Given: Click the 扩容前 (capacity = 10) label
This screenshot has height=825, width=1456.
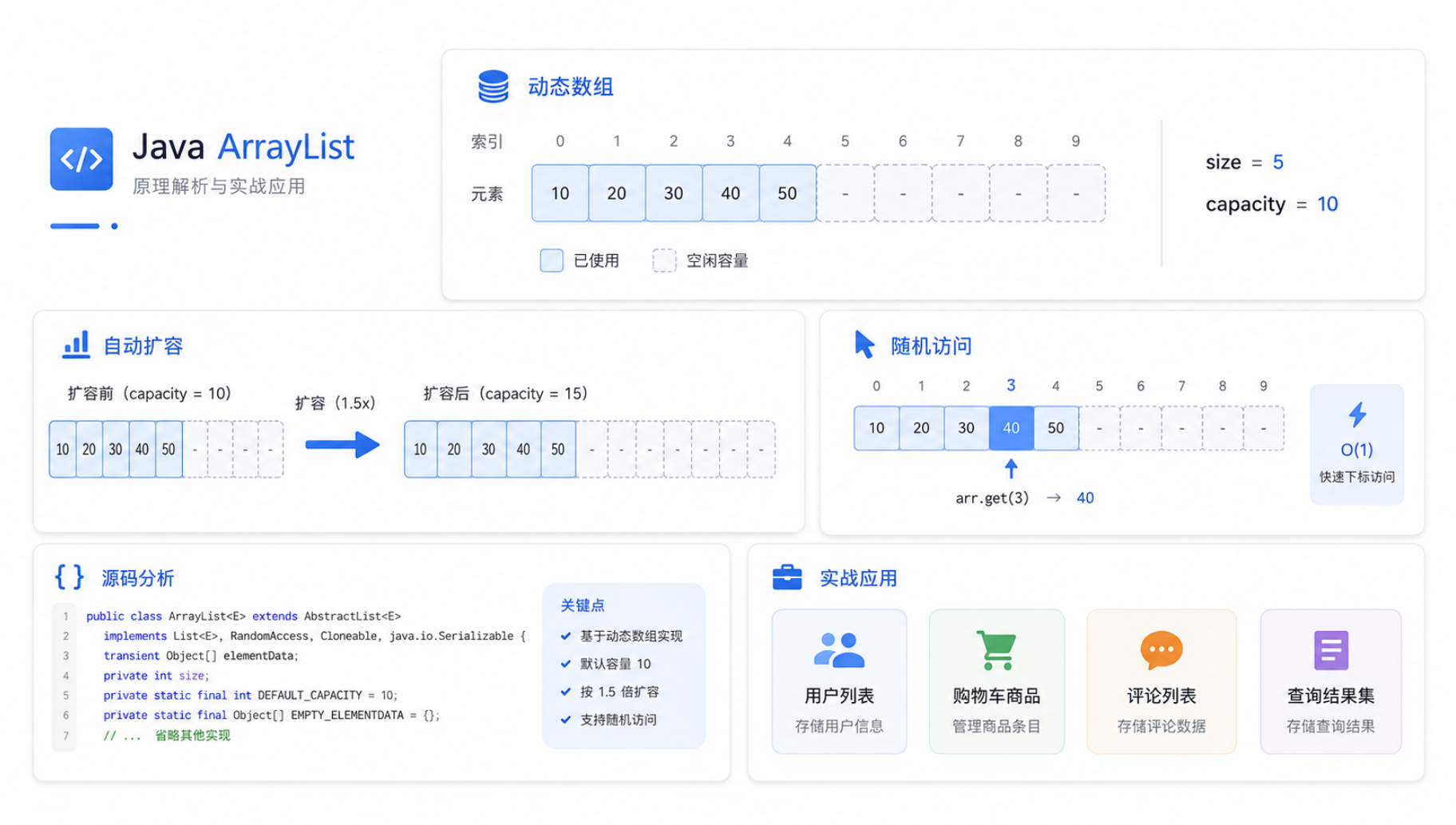Looking at the screenshot, I should pyautogui.click(x=149, y=394).
